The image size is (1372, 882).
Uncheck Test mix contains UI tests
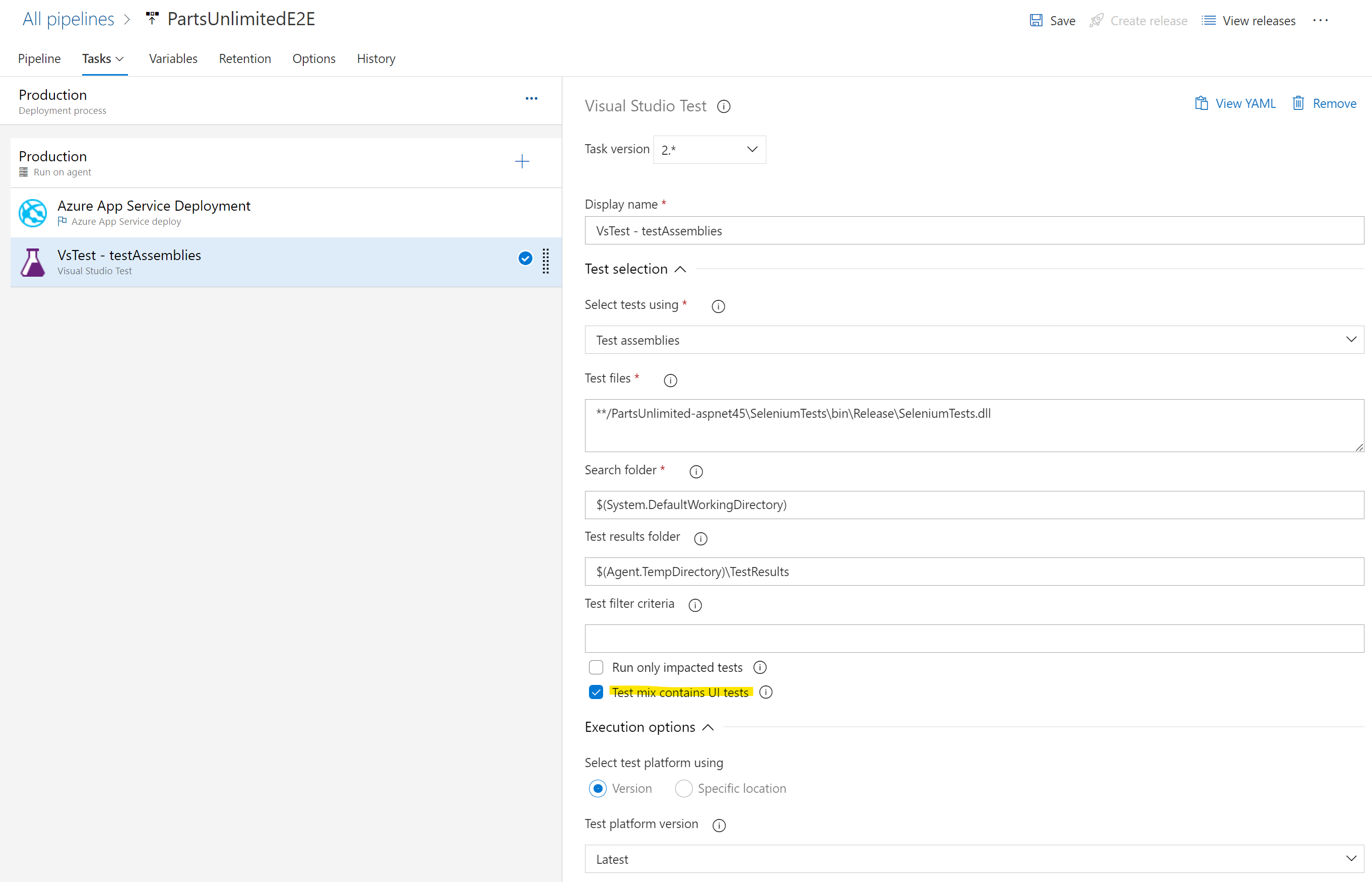(x=596, y=692)
